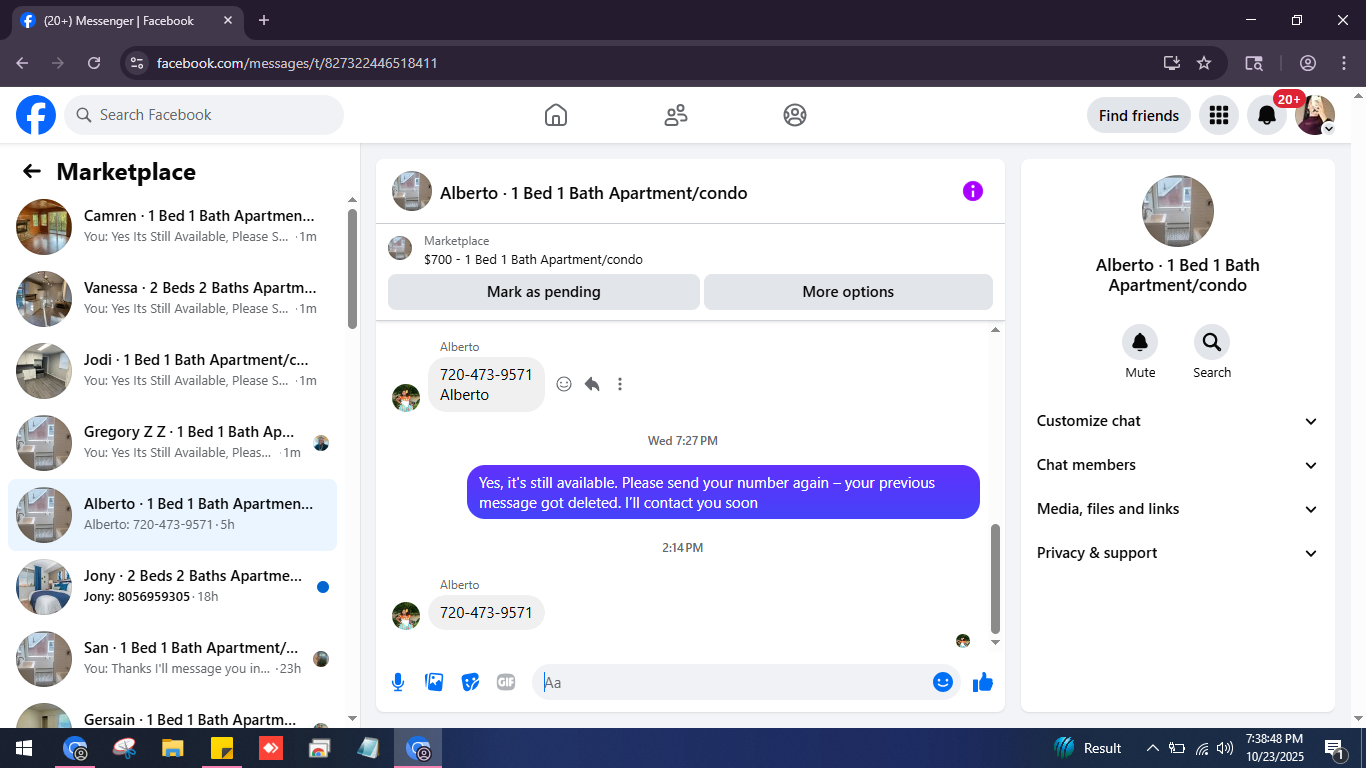Open the Friends icon in top navigation
This screenshot has height=768, width=1366.
point(676,115)
